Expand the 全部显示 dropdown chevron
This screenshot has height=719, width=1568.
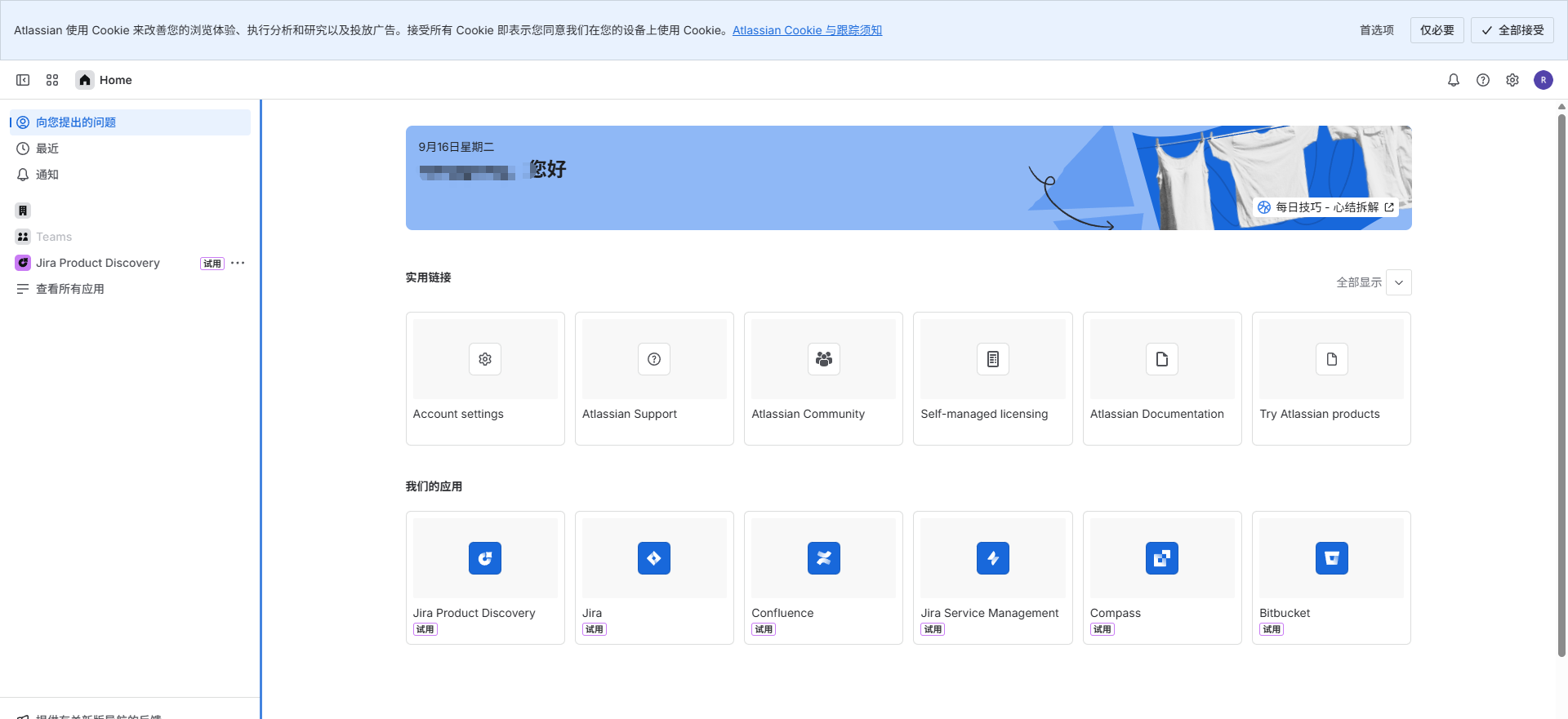click(1399, 282)
